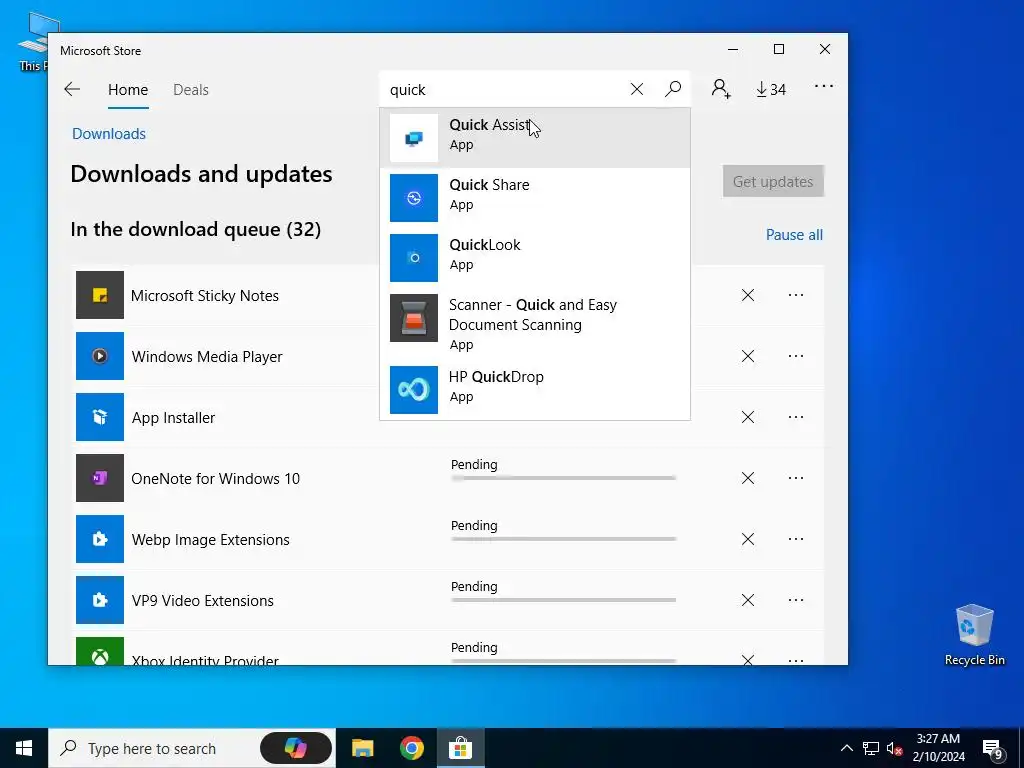
Task: Click VP9 Video Extensions progress bar
Action: tap(563, 600)
